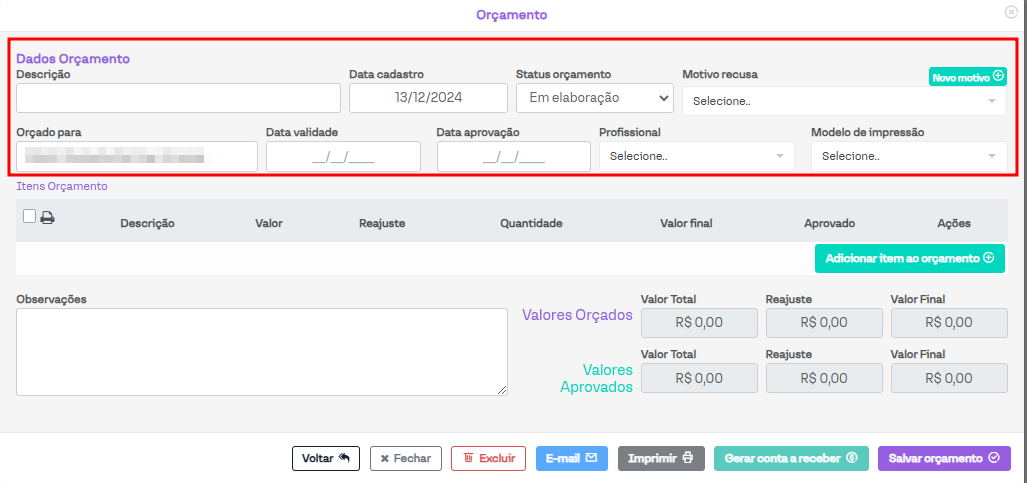The image size is (1027, 483).
Task: Expand the Motivo recusa dropdown
Action: coord(844,101)
